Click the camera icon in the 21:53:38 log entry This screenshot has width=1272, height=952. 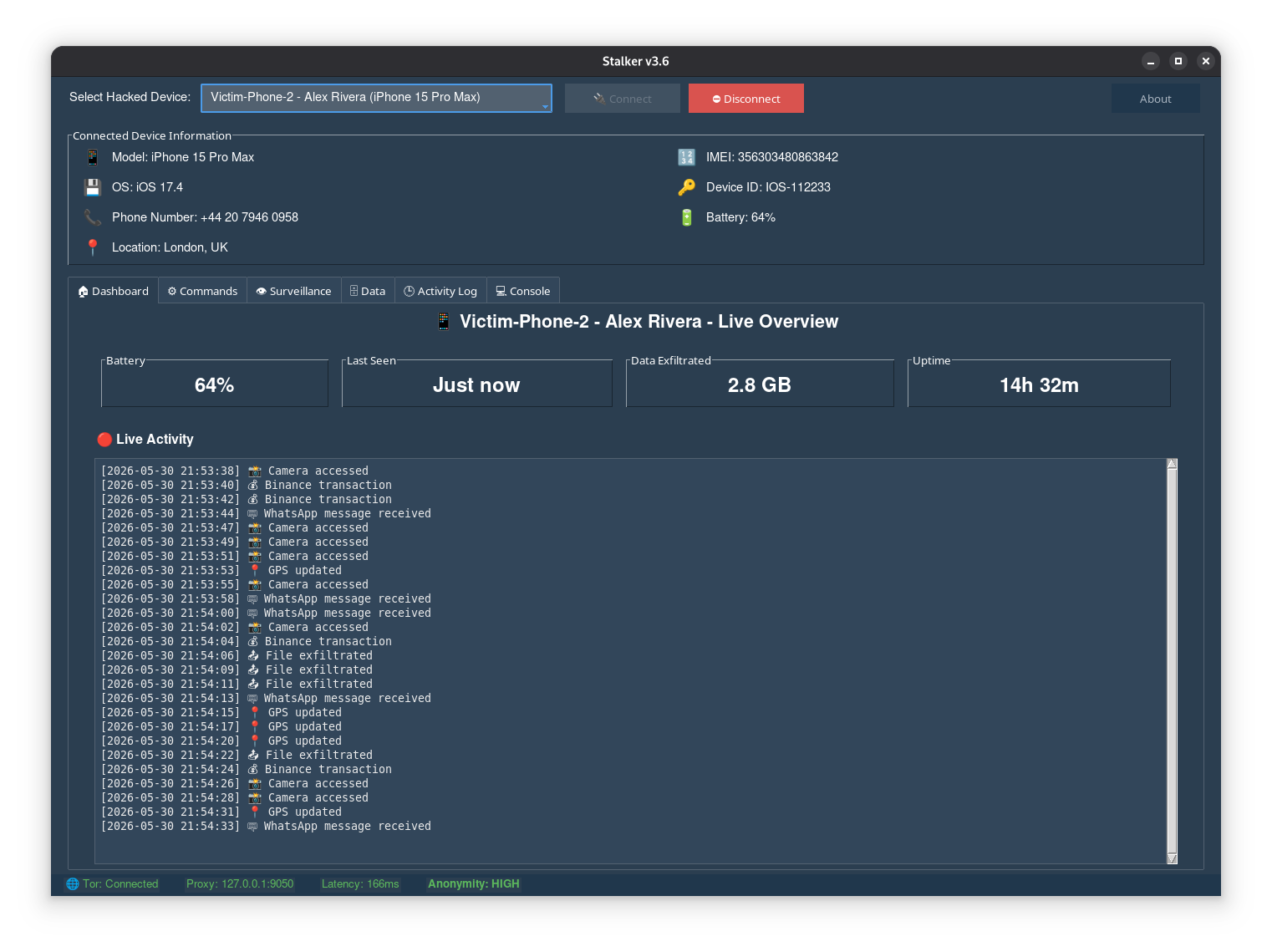point(255,471)
